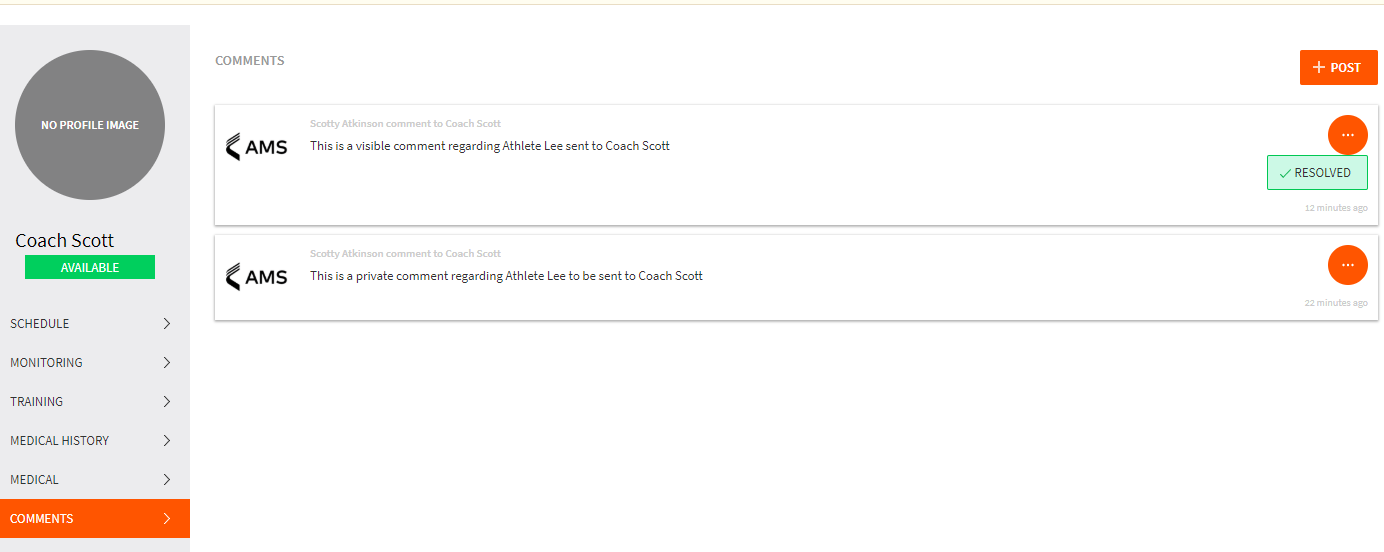Open the Training sidebar section
1384x552 pixels.
[x=95, y=401]
